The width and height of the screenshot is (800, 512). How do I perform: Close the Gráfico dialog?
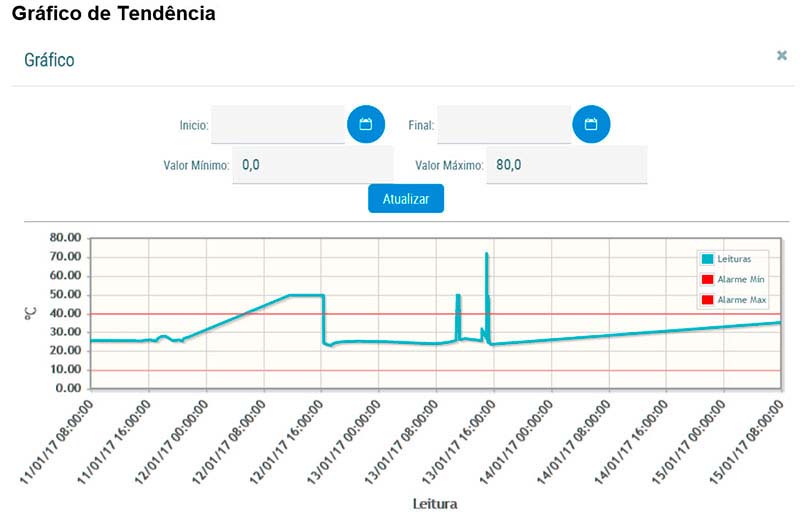(x=782, y=56)
